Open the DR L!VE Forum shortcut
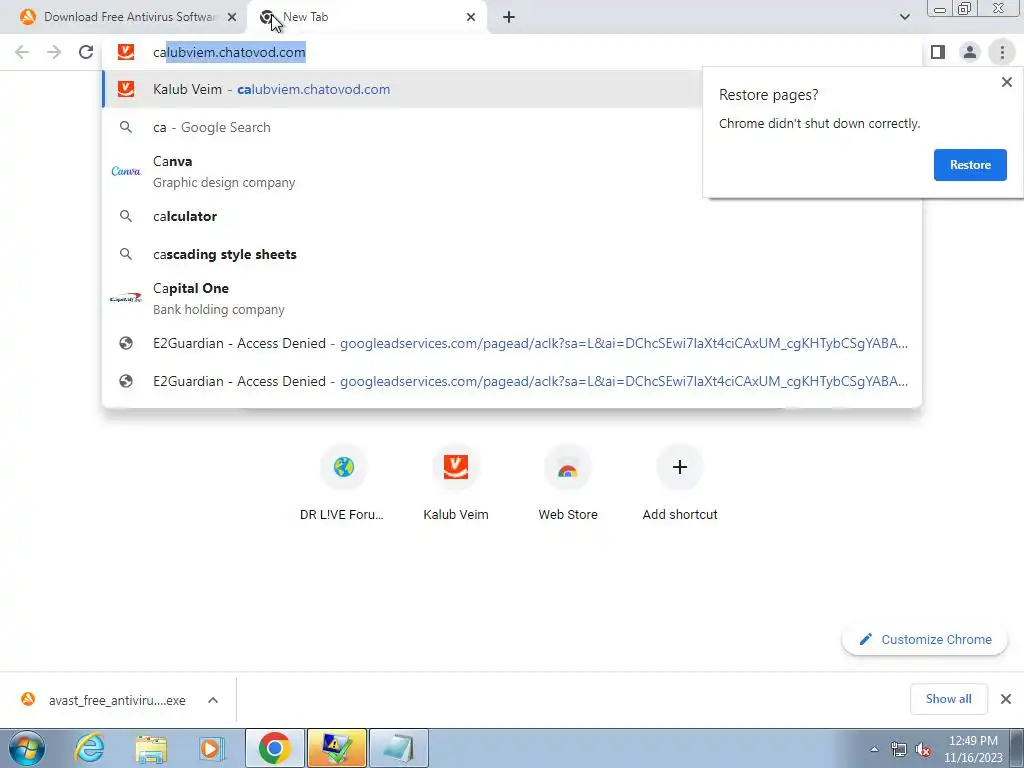Image resolution: width=1024 pixels, height=768 pixels. pyautogui.click(x=344, y=483)
